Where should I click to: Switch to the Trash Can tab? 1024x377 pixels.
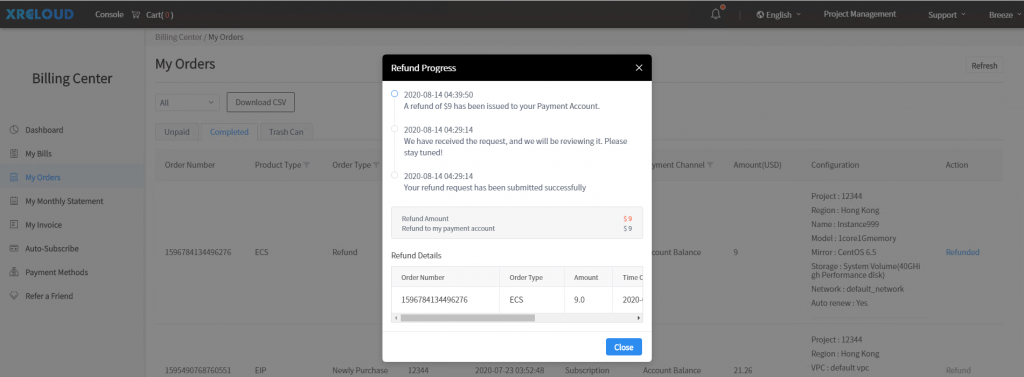tap(286, 132)
